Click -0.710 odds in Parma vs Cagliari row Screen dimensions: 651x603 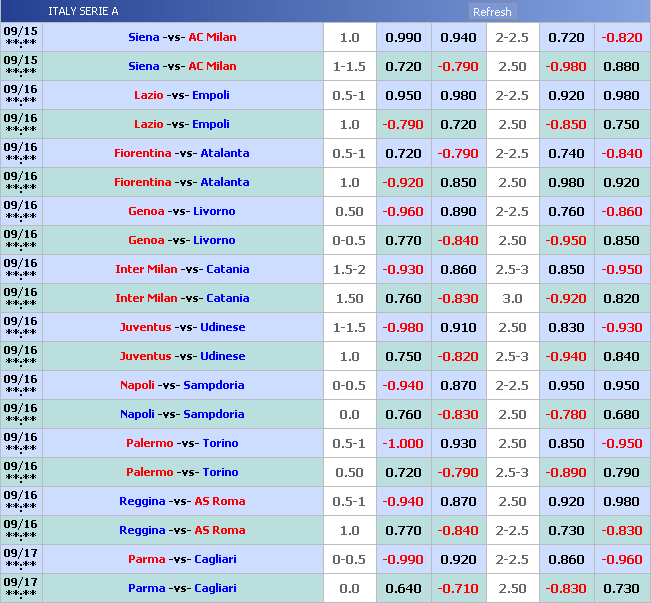(x=459, y=588)
